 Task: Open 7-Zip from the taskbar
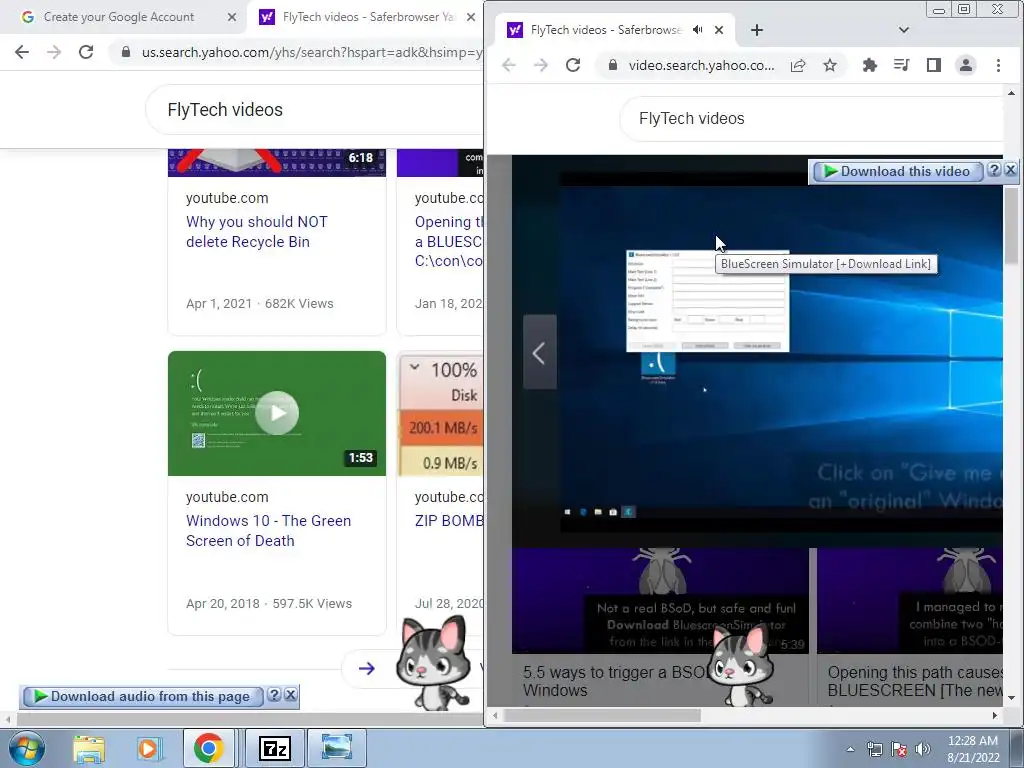coord(274,748)
